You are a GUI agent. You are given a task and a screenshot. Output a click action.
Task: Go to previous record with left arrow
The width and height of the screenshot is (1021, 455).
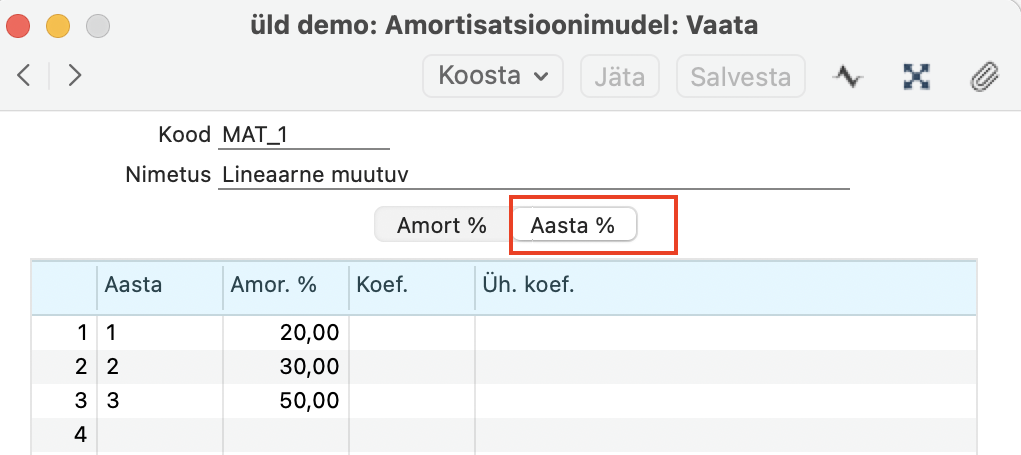point(24,76)
